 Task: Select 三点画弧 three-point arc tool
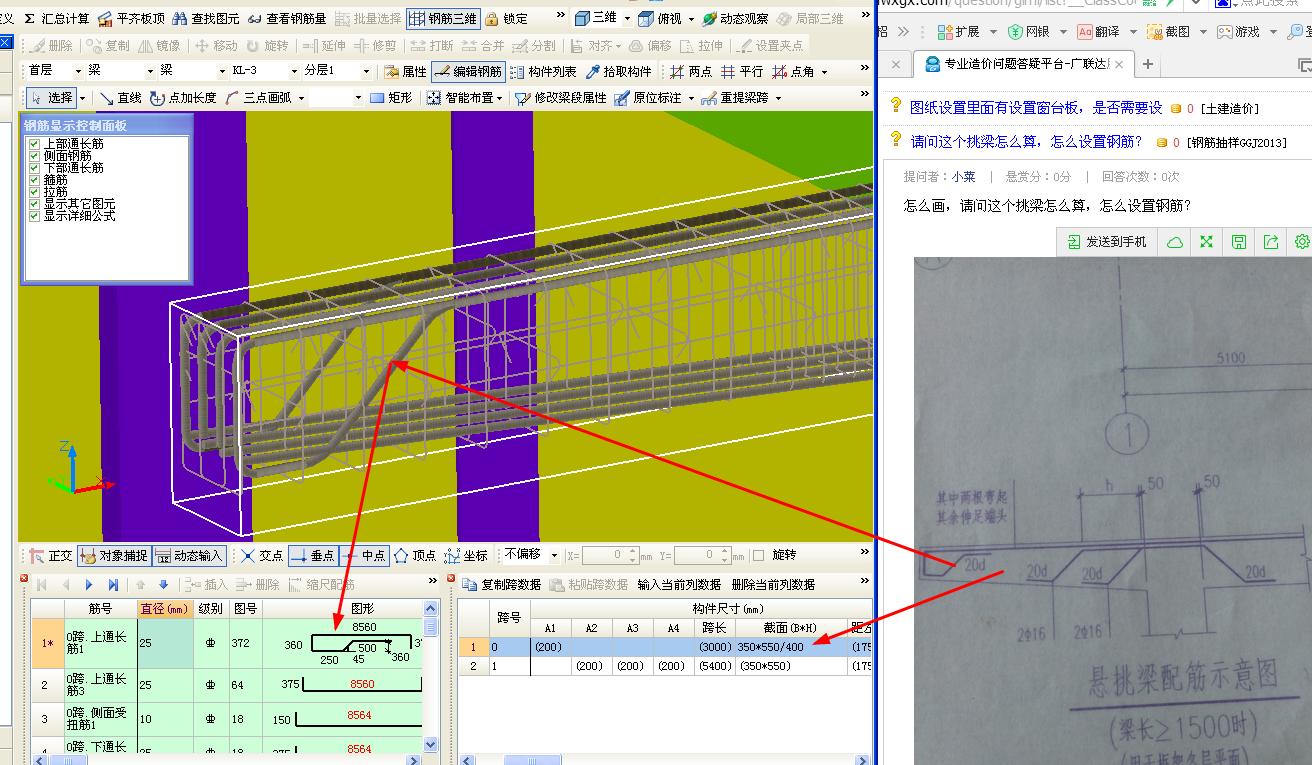258,98
